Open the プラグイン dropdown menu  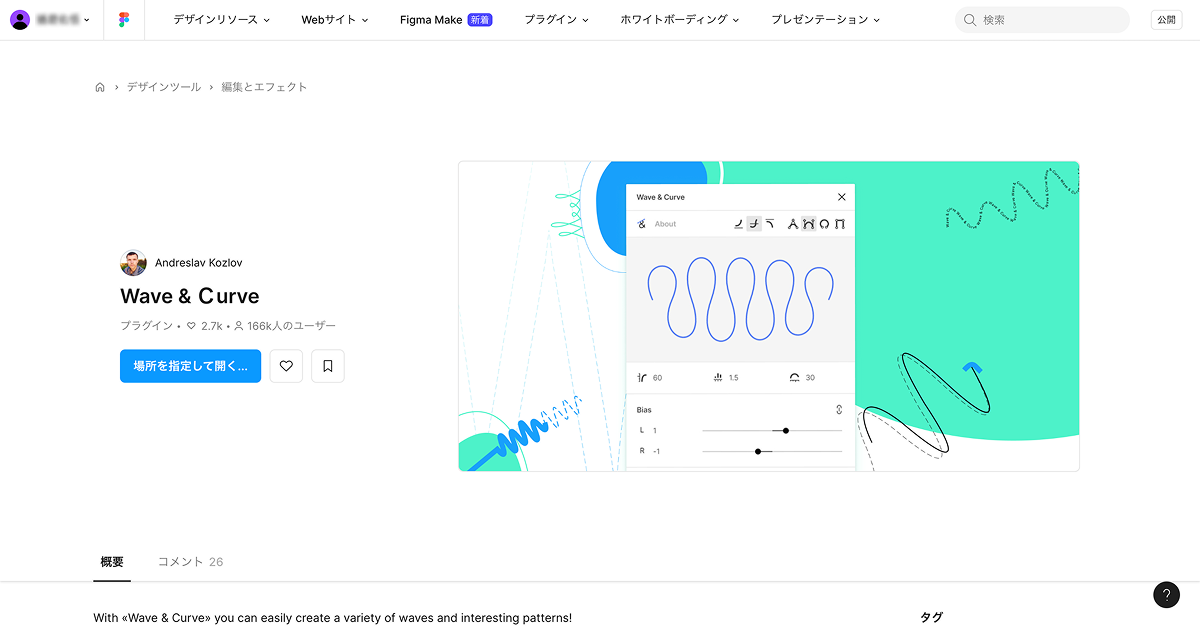tap(556, 20)
